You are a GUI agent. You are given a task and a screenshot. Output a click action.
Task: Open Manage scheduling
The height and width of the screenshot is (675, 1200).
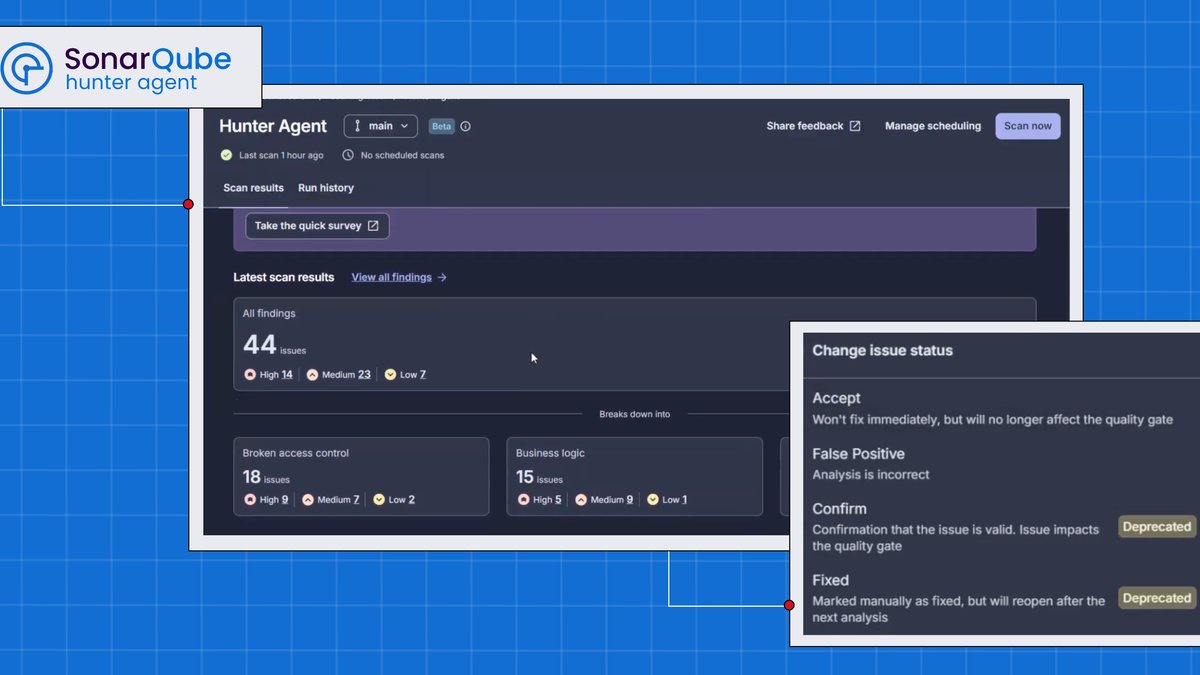pyautogui.click(x=933, y=126)
